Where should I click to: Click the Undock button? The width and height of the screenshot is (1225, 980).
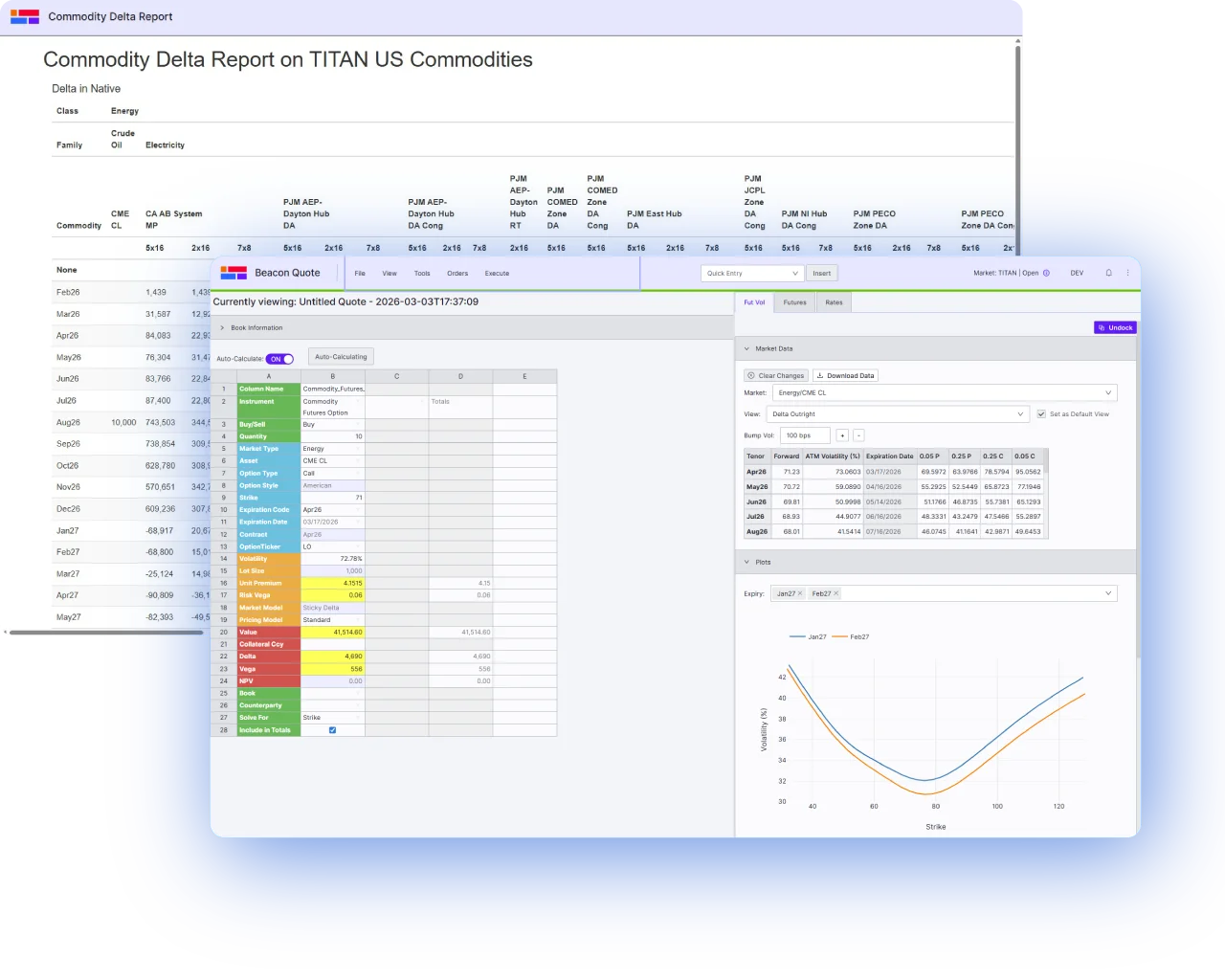tap(1115, 327)
